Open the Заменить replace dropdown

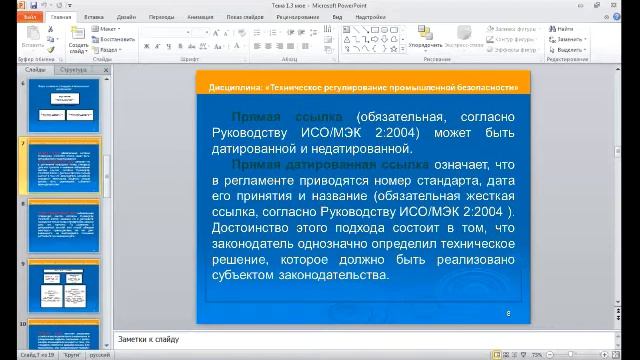click(568, 40)
